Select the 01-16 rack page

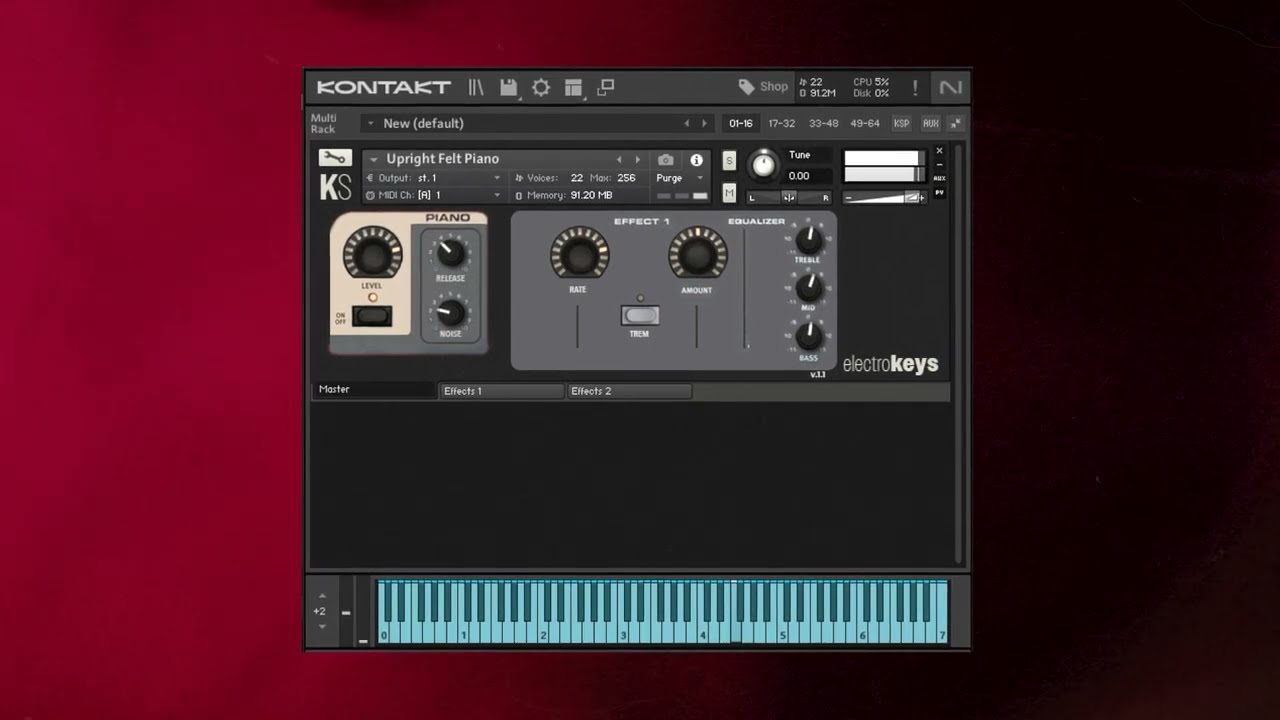(741, 124)
